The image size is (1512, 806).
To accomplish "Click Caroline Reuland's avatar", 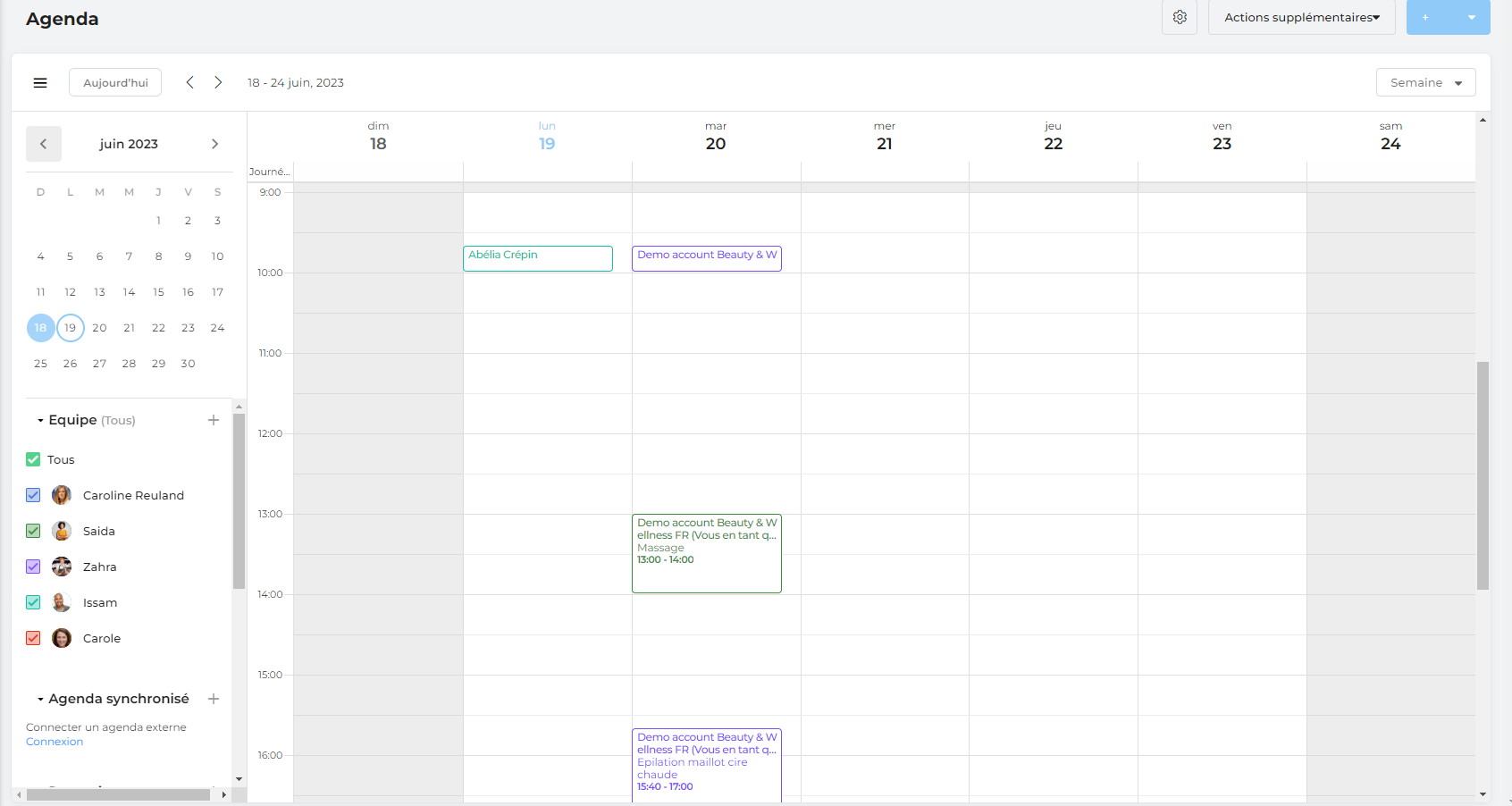I will point(62,495).
